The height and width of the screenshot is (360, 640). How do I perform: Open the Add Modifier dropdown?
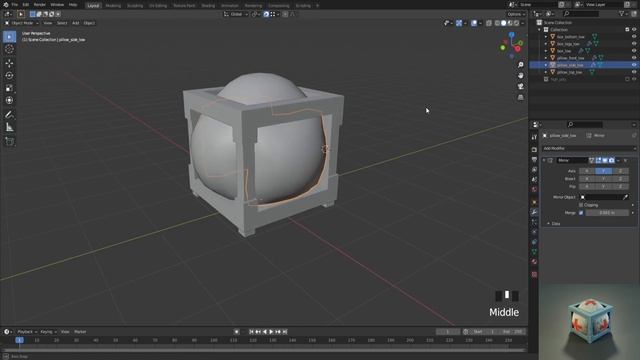tap(589, 148)
